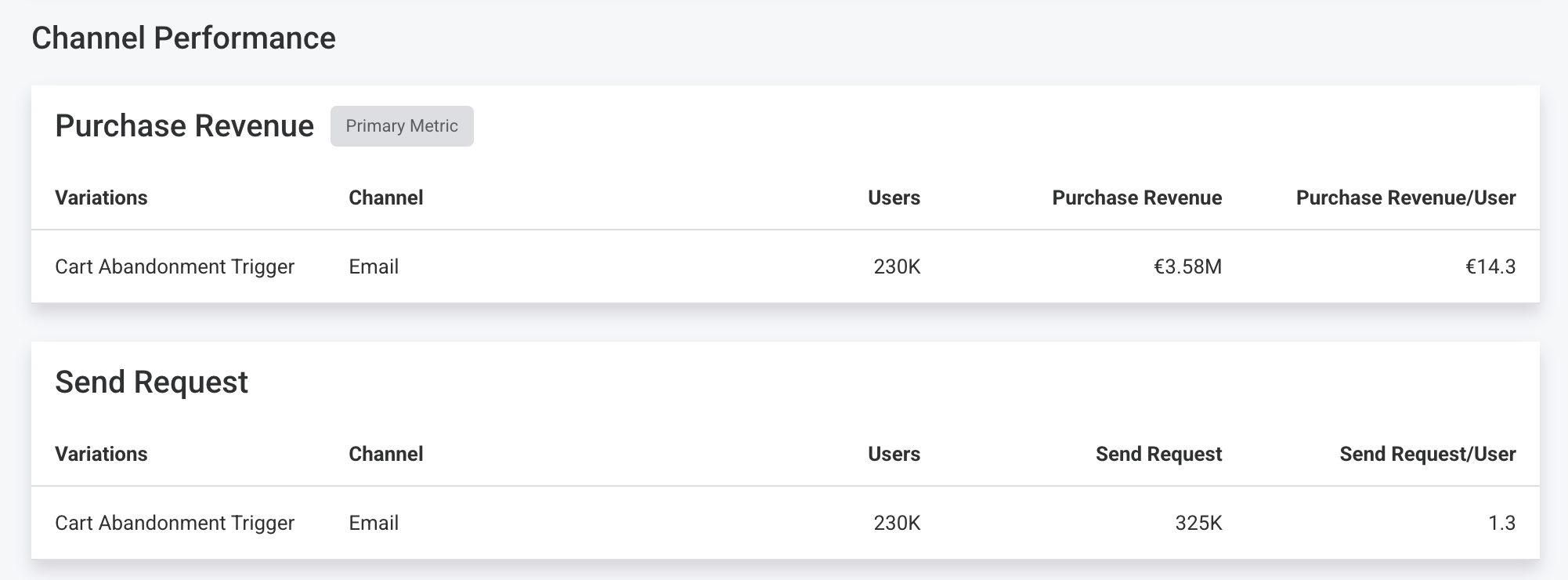The height and width of the screenshot is (580, 1568).
Task: Select the €3.58M revenue value
Action: 1187,266
